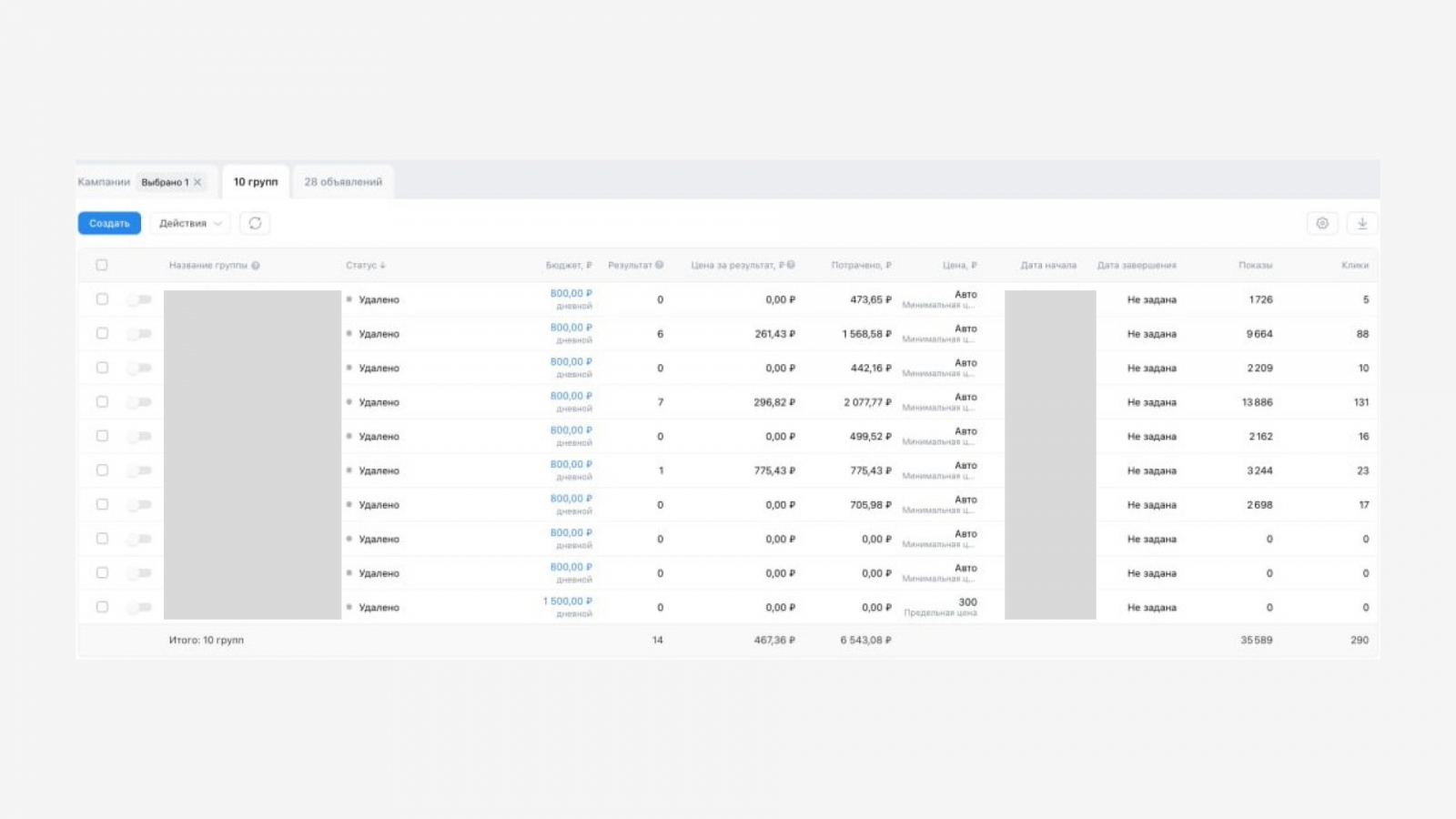
Task: Sort by the Потрачено, ₽ column header
Action: click(x=861, y=266)
